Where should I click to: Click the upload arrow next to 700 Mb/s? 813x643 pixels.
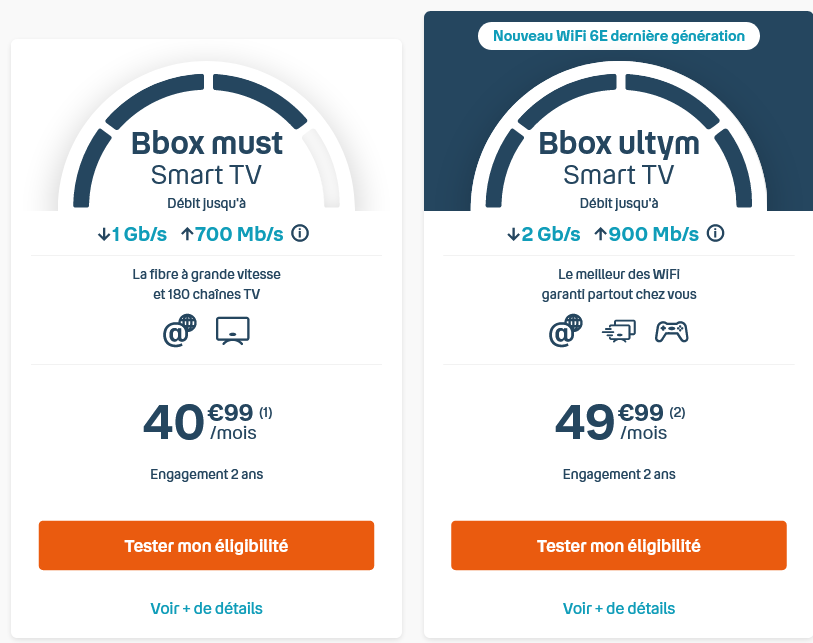187,234
